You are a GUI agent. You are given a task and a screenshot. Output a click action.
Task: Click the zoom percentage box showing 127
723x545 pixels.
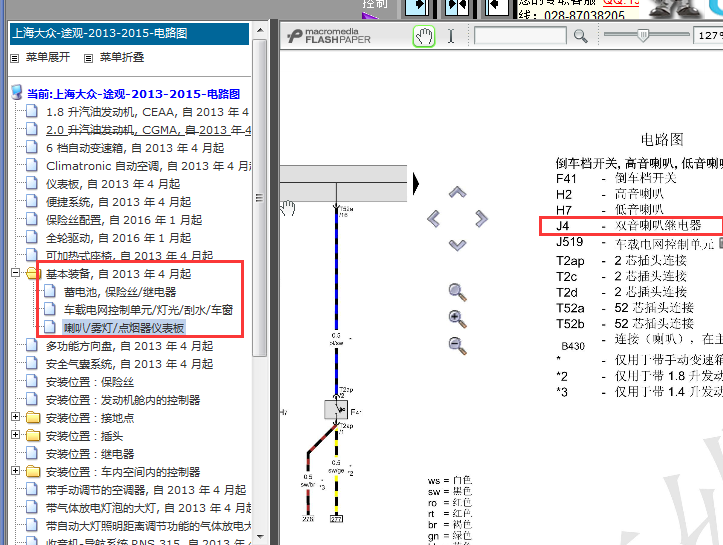click(x=708, y=35)
